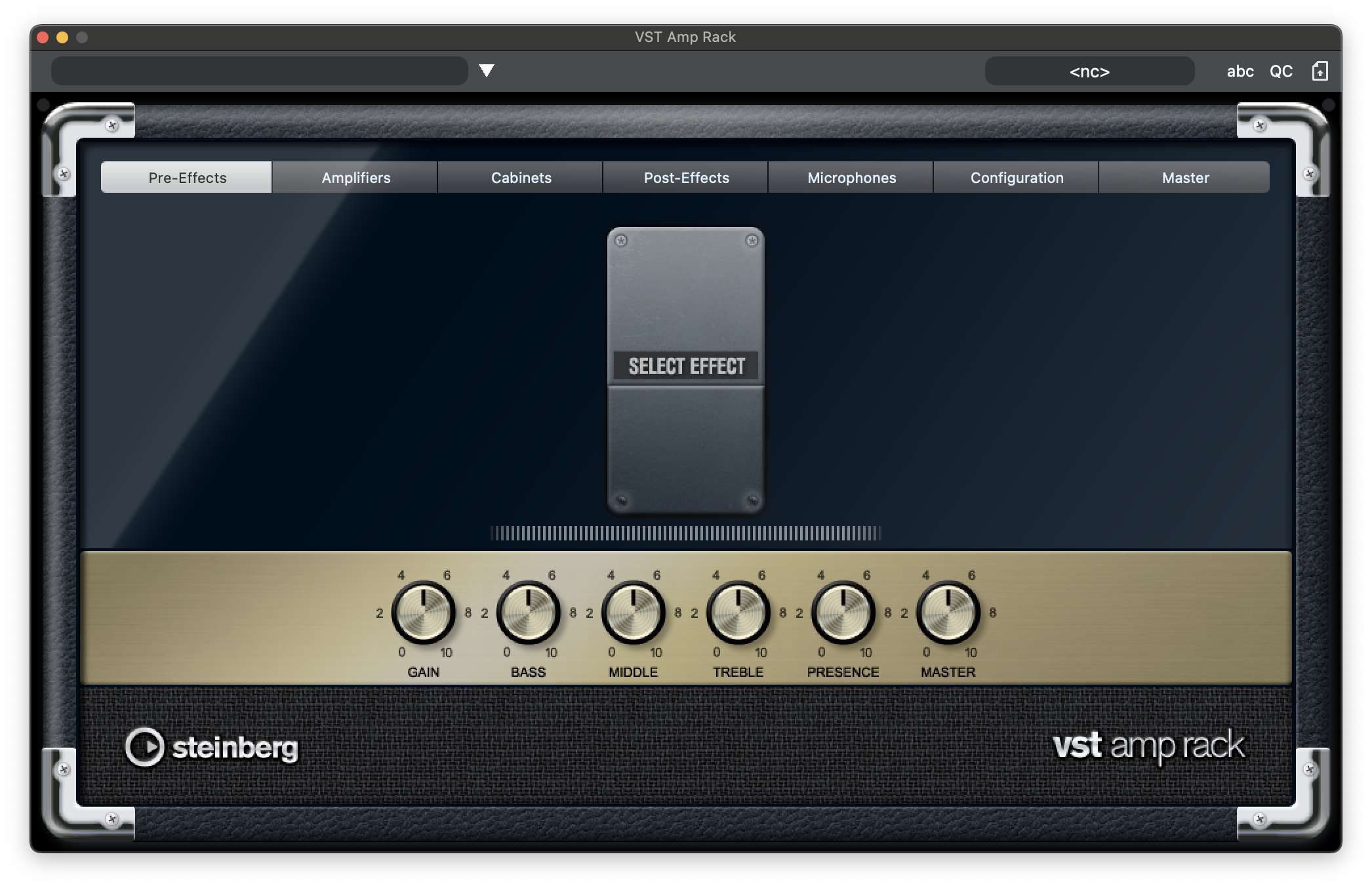This screenshot has width=1372, height=888.
Task: Click the TREBLE knob
Action: pos(738,613)
